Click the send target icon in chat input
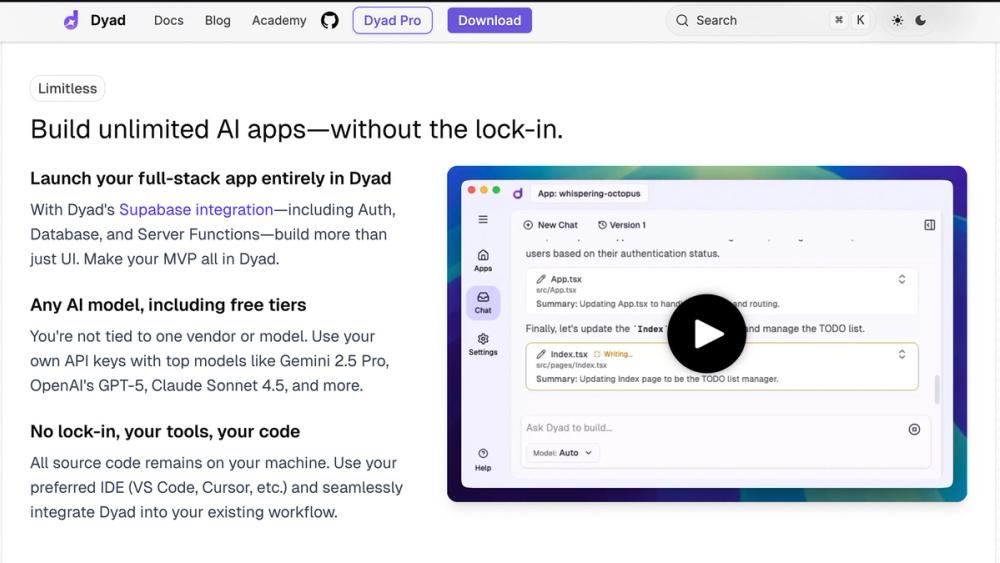This screenshot has width=1000, height=563. coord(914,429)
